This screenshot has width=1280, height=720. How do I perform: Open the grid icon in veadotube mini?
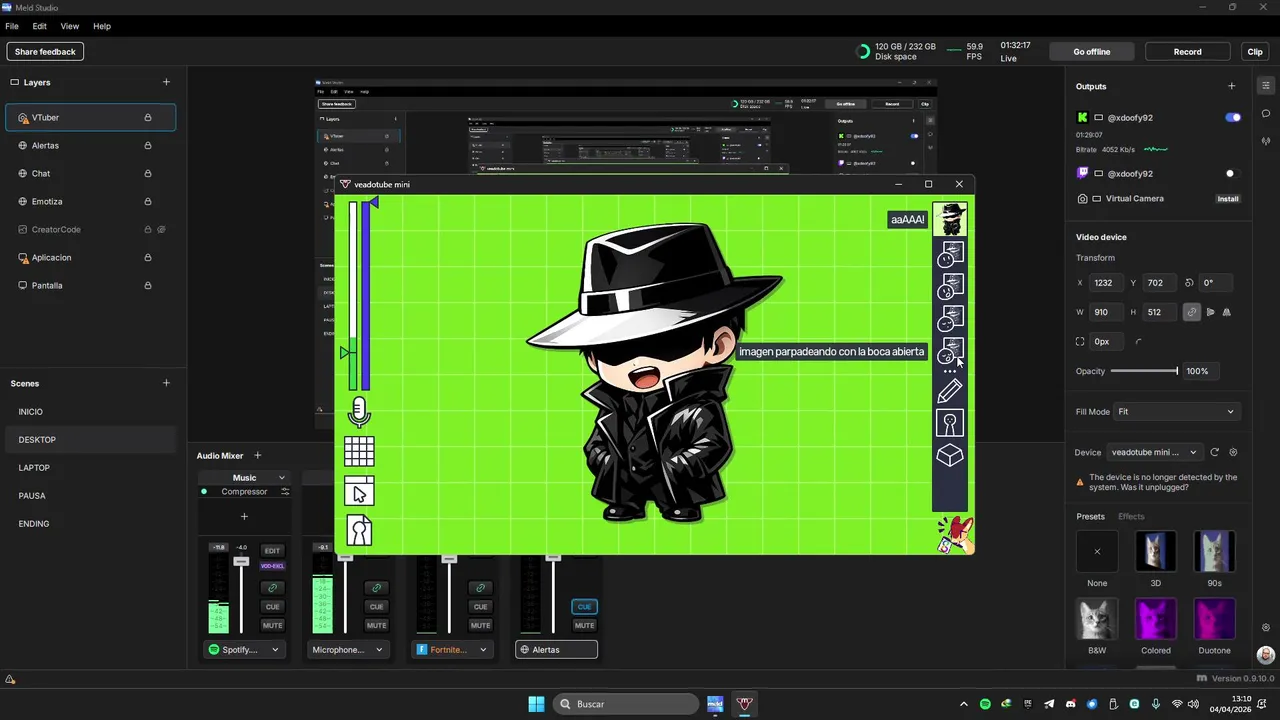coord(359,452)
